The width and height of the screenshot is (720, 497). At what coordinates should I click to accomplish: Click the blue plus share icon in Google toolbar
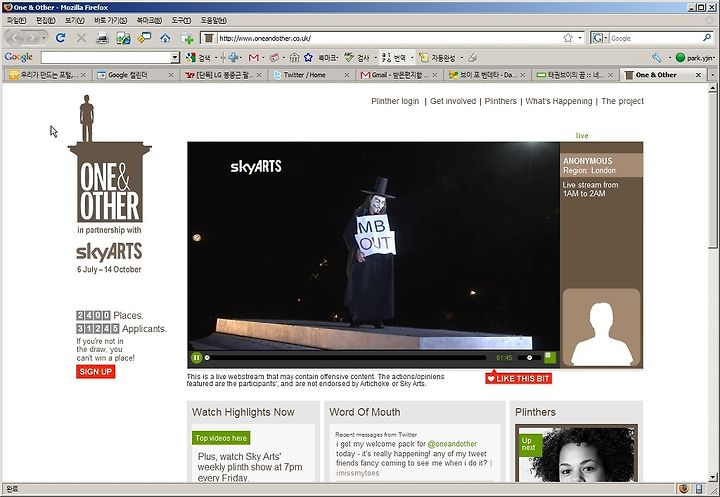233,57
